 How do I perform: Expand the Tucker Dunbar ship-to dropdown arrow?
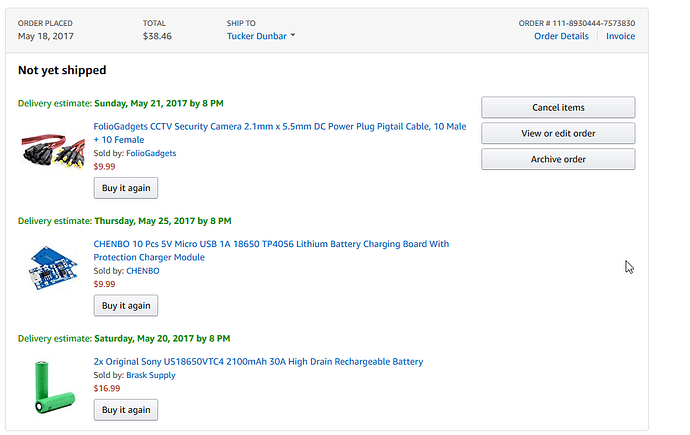coord(293,35)
